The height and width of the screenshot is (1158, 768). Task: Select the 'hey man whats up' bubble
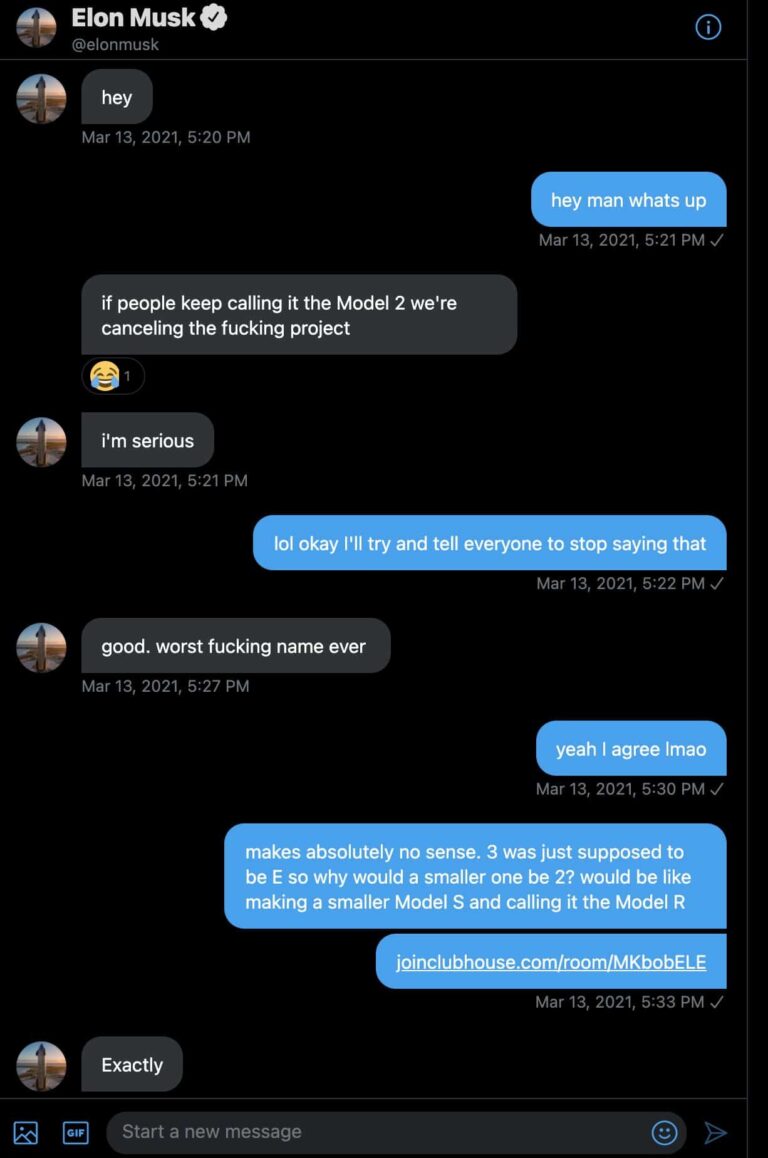628,200
